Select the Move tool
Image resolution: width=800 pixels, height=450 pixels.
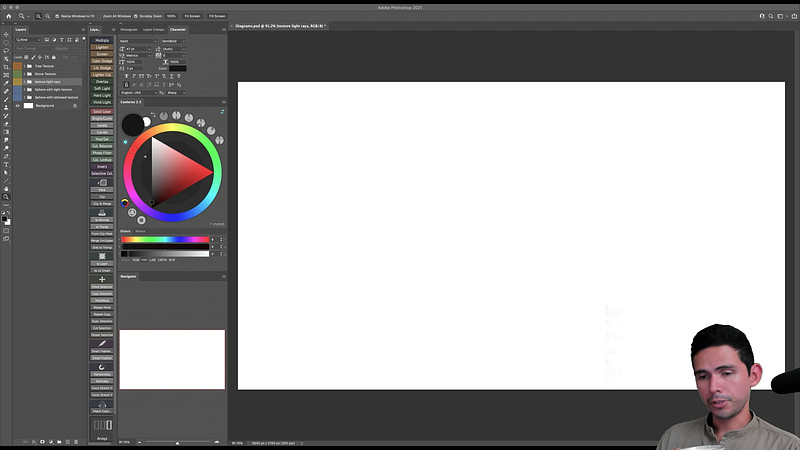pos(6,34)
